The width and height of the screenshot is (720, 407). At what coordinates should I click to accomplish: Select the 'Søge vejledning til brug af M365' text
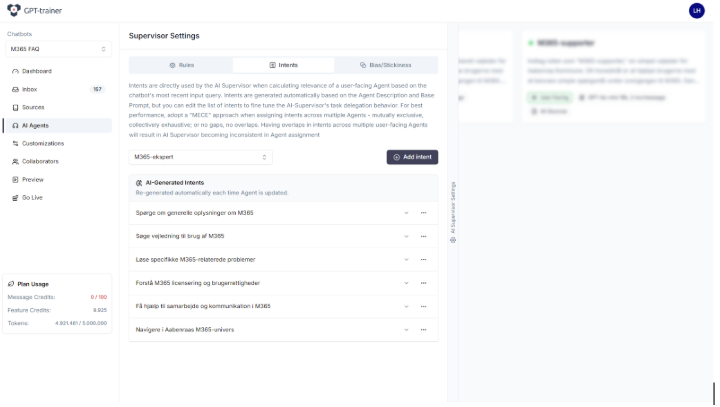[x=180, y=236]
